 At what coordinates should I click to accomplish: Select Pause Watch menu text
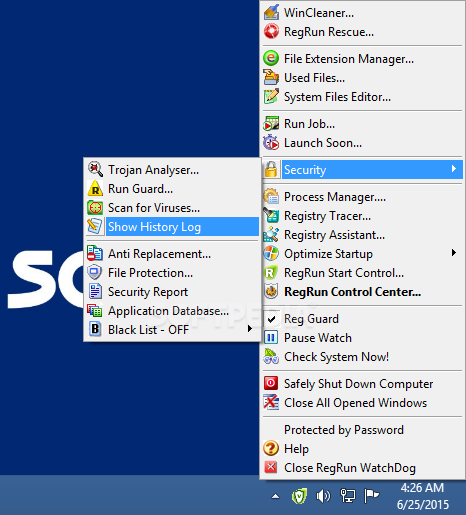pyautogui.click(x=318, y=338)
